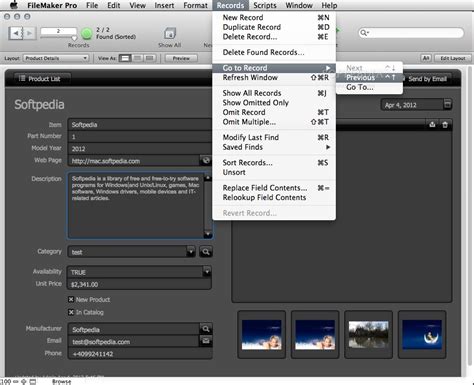474x385 pixels.
Task: Search by Category magnifier button
Action: [x=206, y=252]
